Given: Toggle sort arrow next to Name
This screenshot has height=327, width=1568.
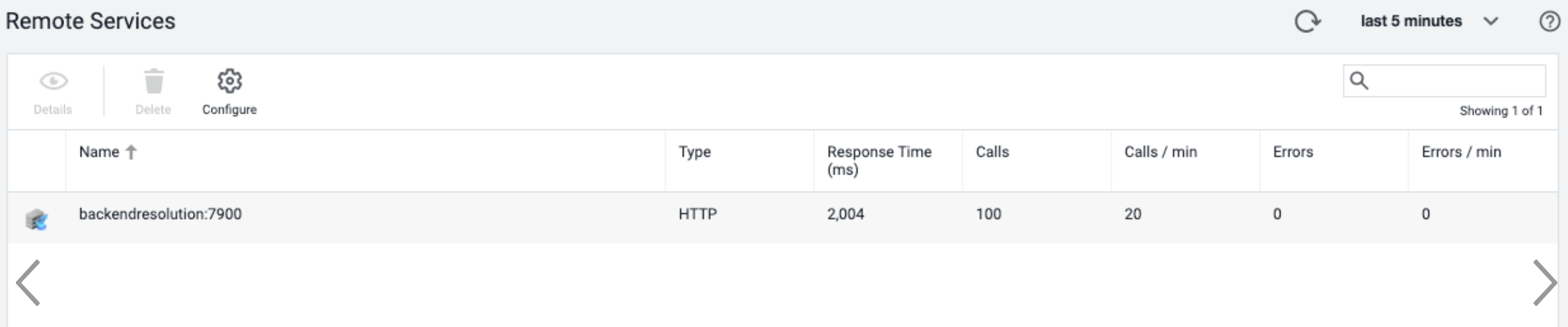Looking at the screenshot, I should (131, 152).
